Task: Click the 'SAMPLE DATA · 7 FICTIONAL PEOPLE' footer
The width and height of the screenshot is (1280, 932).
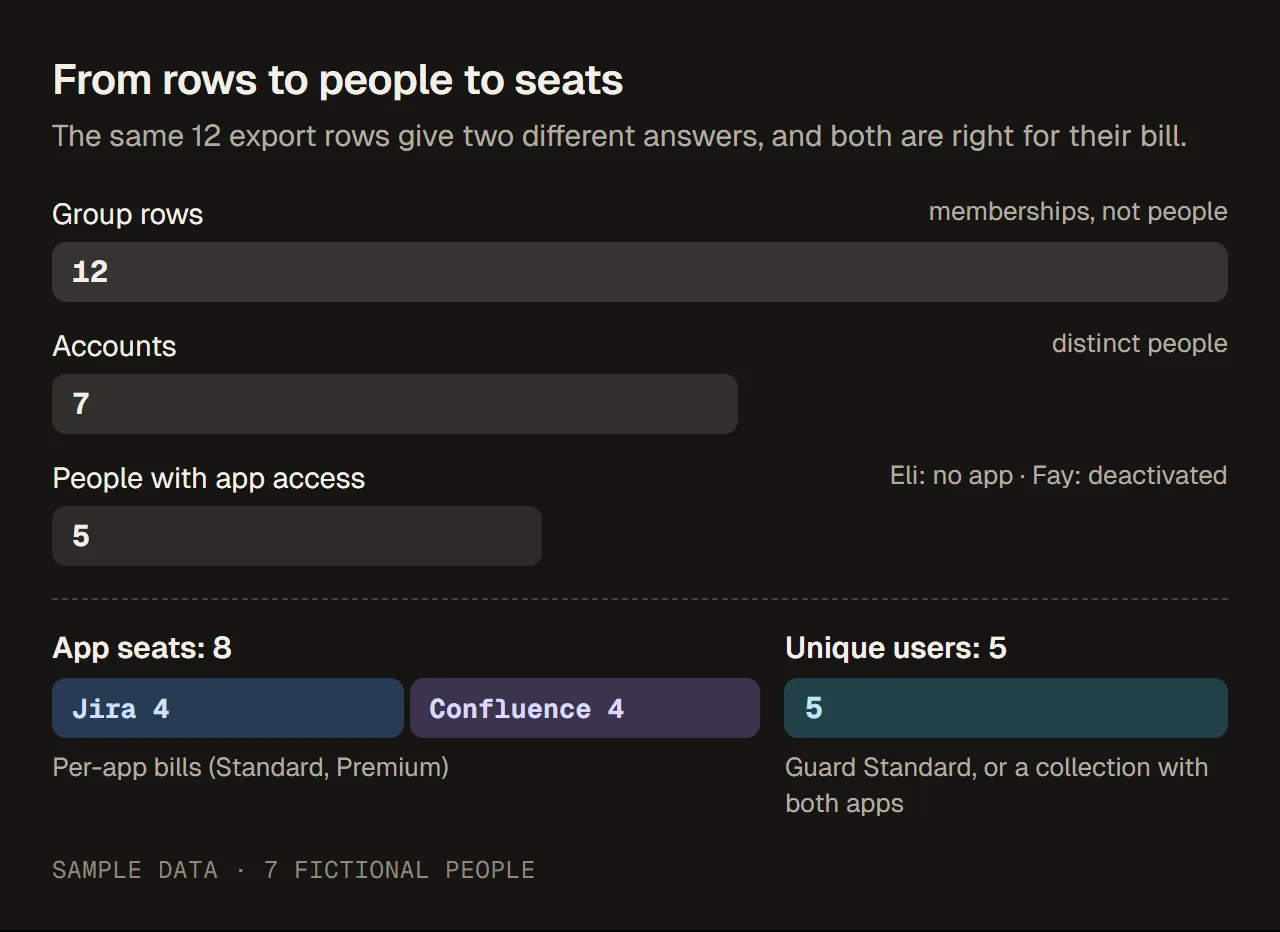Action: coord(293,870)
